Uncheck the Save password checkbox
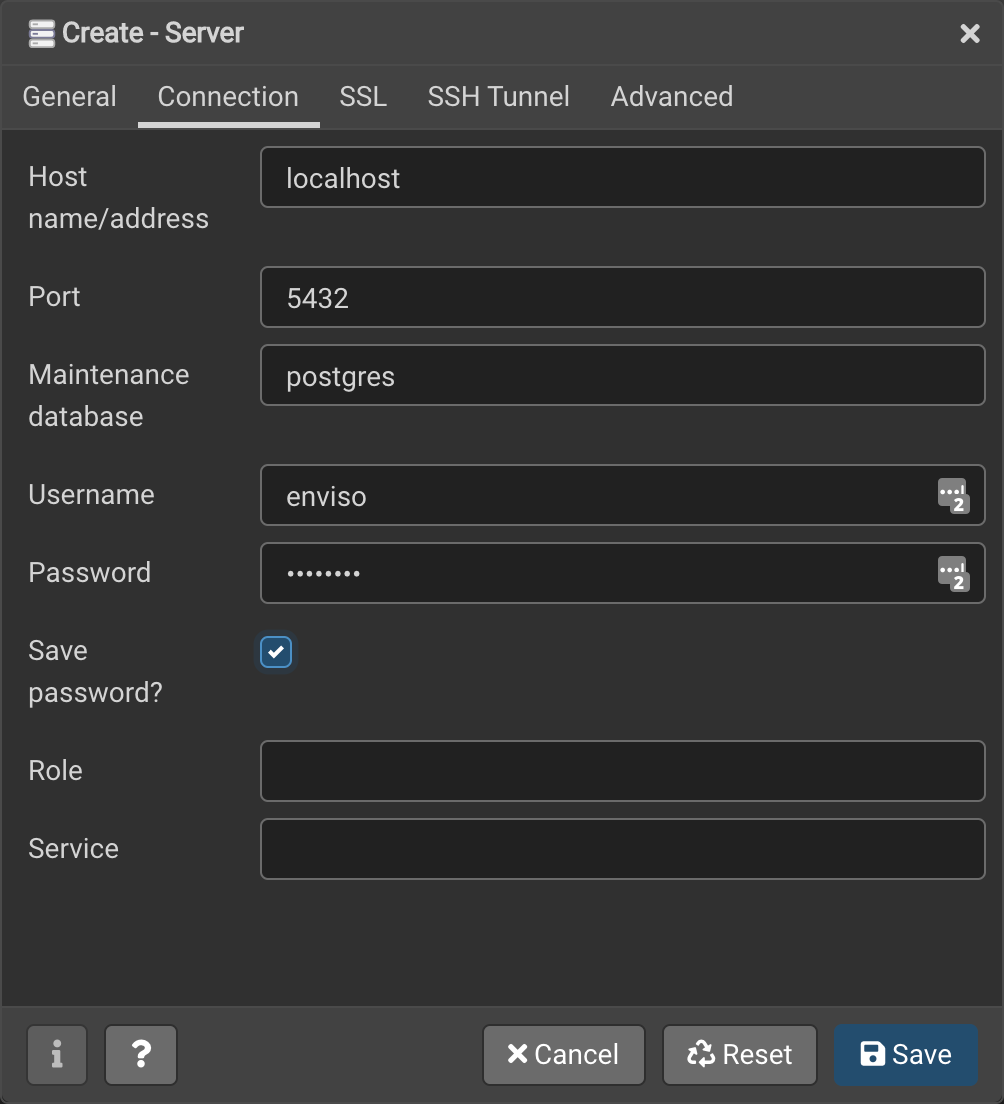The width and height of the screenshot is (1004, 1104). click(275, 651)
